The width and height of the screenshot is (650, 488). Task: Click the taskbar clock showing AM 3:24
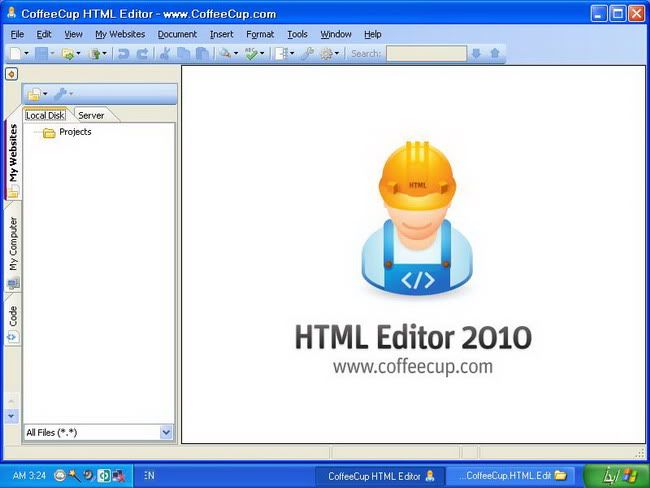click(x=29, y=476)
